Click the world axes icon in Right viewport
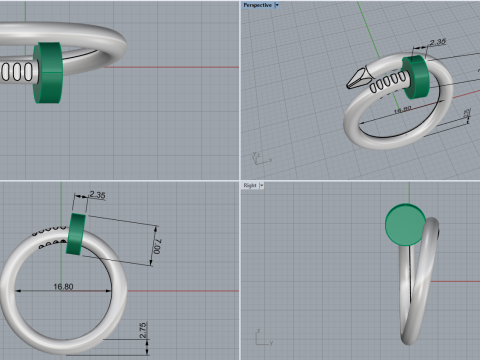480x360 pixels. [x=264, y=337]
